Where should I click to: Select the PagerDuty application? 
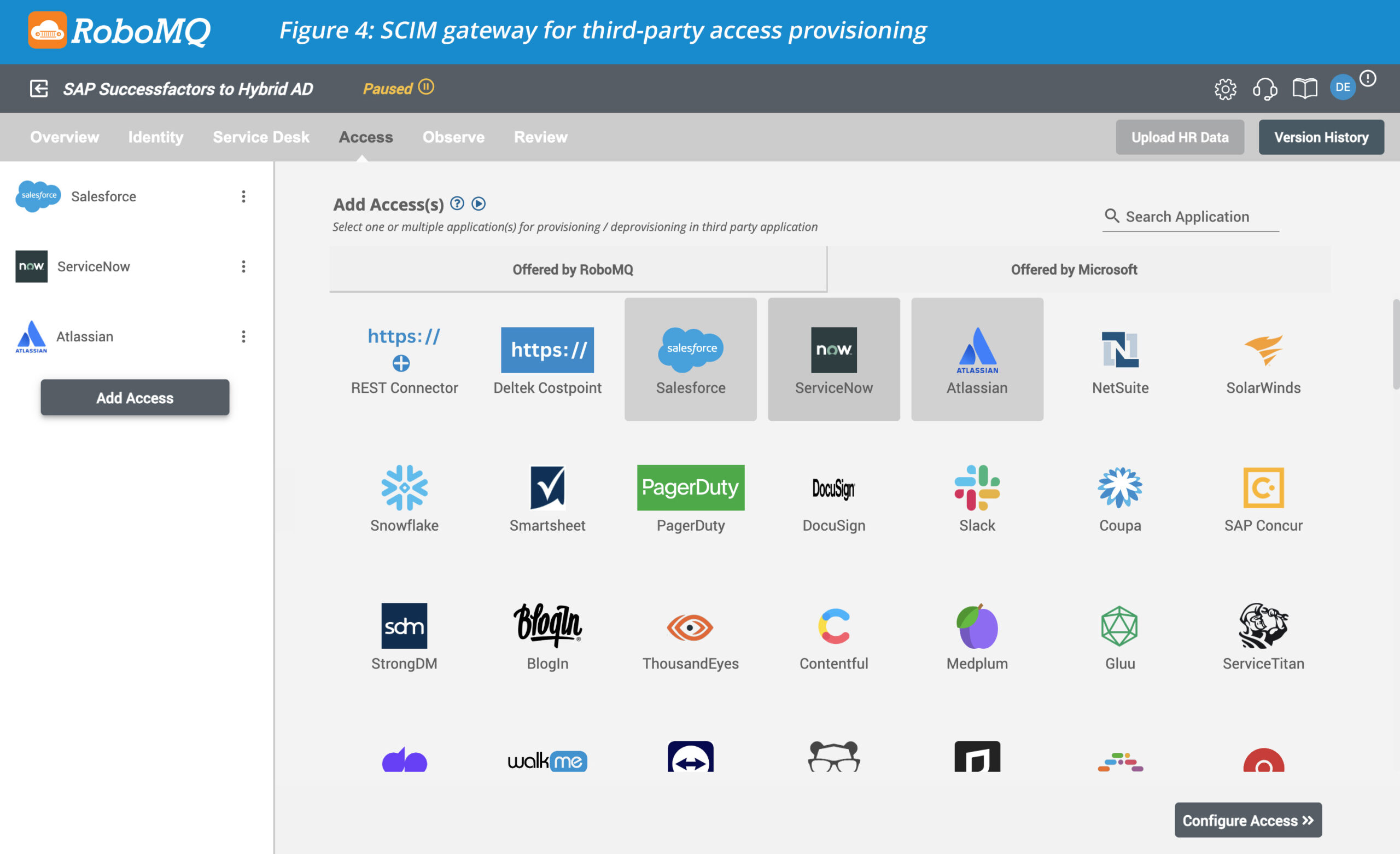tap(690, 498)
